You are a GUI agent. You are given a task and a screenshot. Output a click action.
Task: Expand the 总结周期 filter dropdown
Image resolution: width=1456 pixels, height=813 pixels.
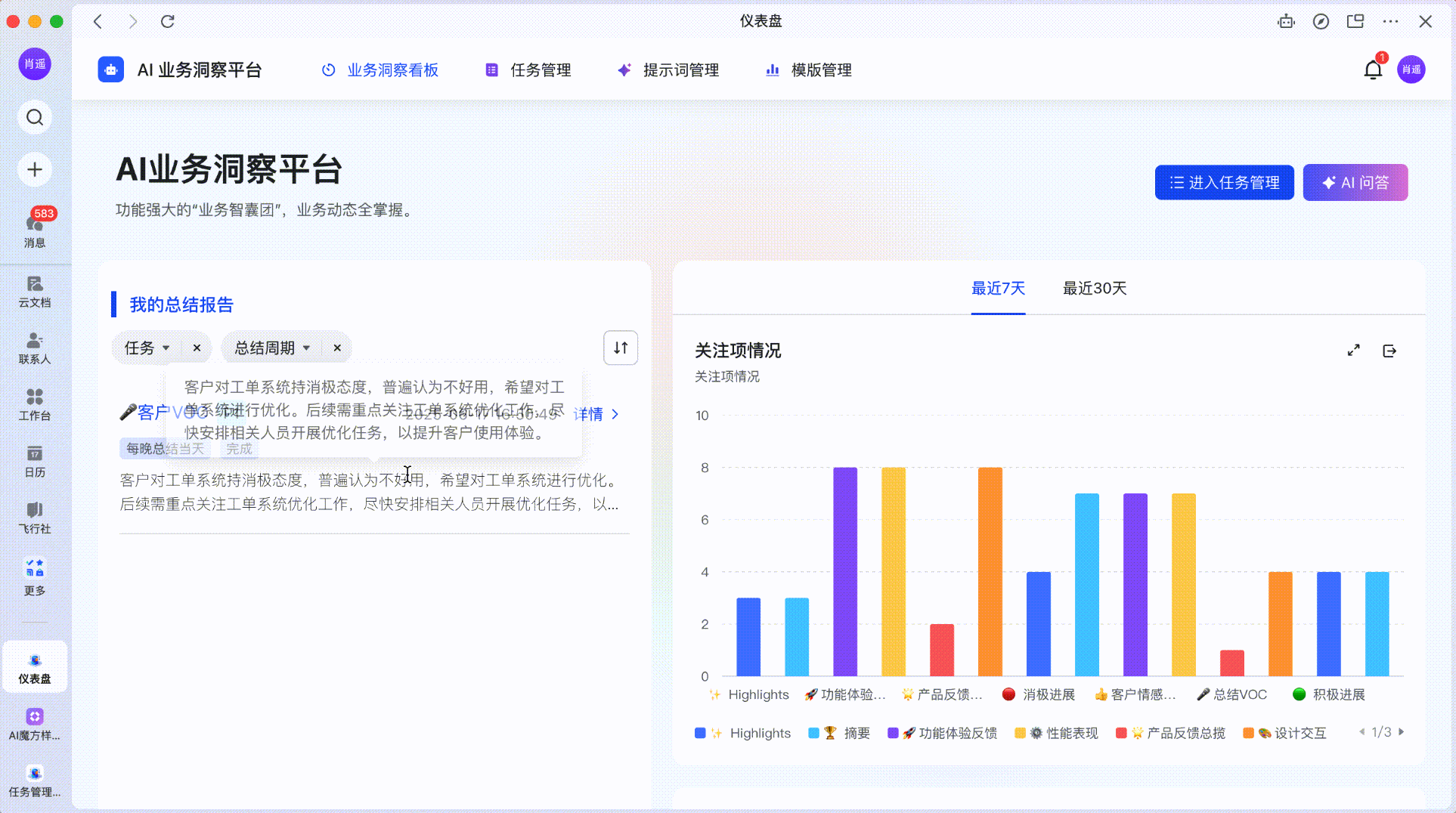pyautogui.click(x=272, y=348)
